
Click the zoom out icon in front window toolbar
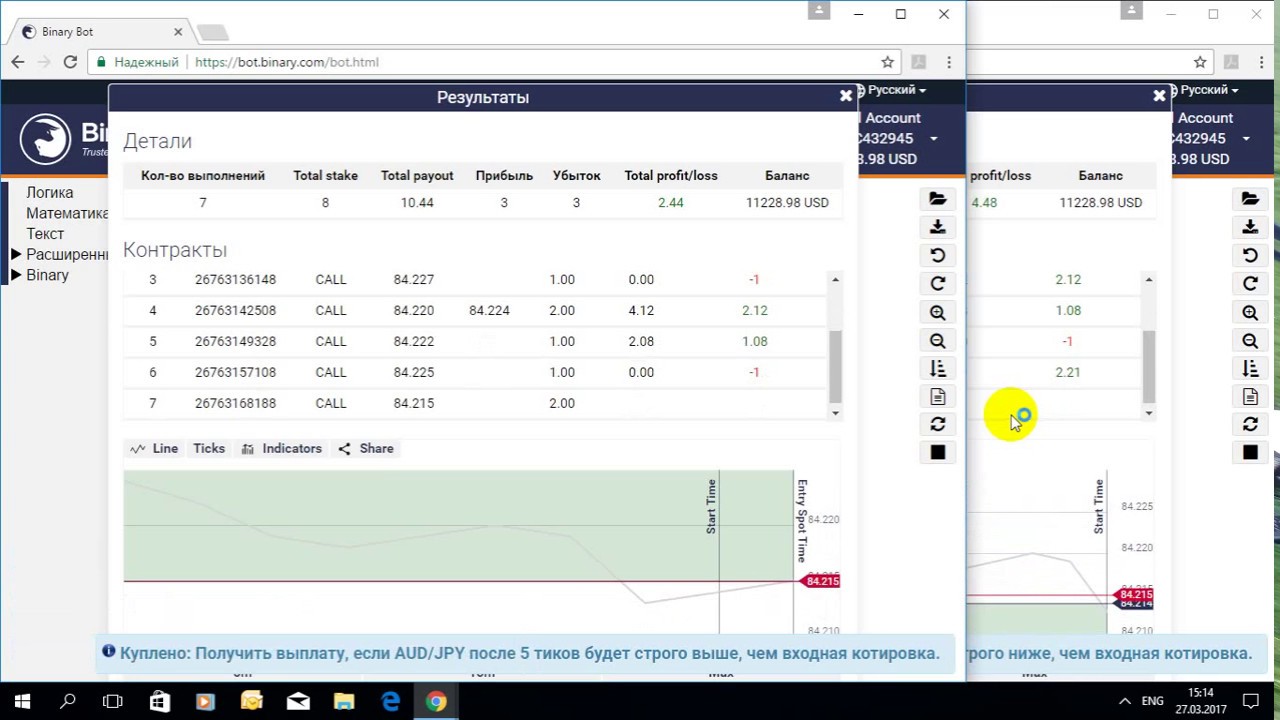tap(938, 340)
